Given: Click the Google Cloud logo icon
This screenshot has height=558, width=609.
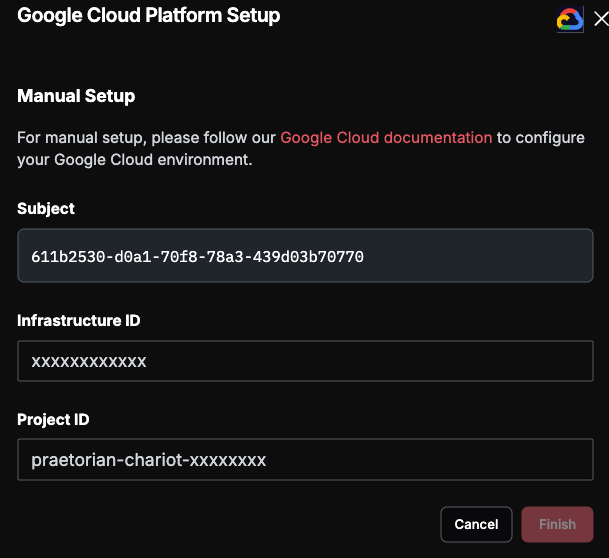Looking at the screenshot, I should click(x=570, y=19).
